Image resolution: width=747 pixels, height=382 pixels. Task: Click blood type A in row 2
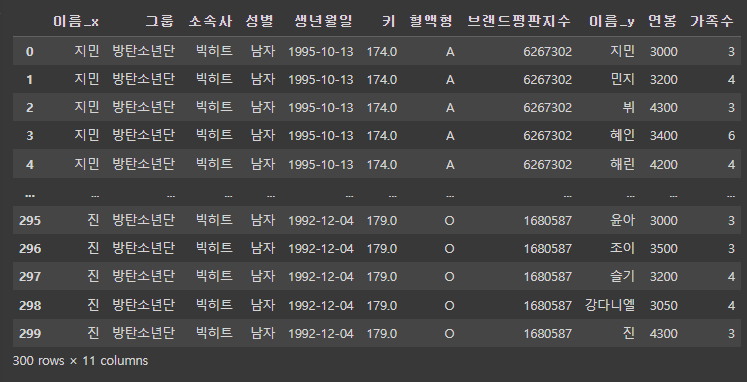pyautogui.click(x=450, y=108)
